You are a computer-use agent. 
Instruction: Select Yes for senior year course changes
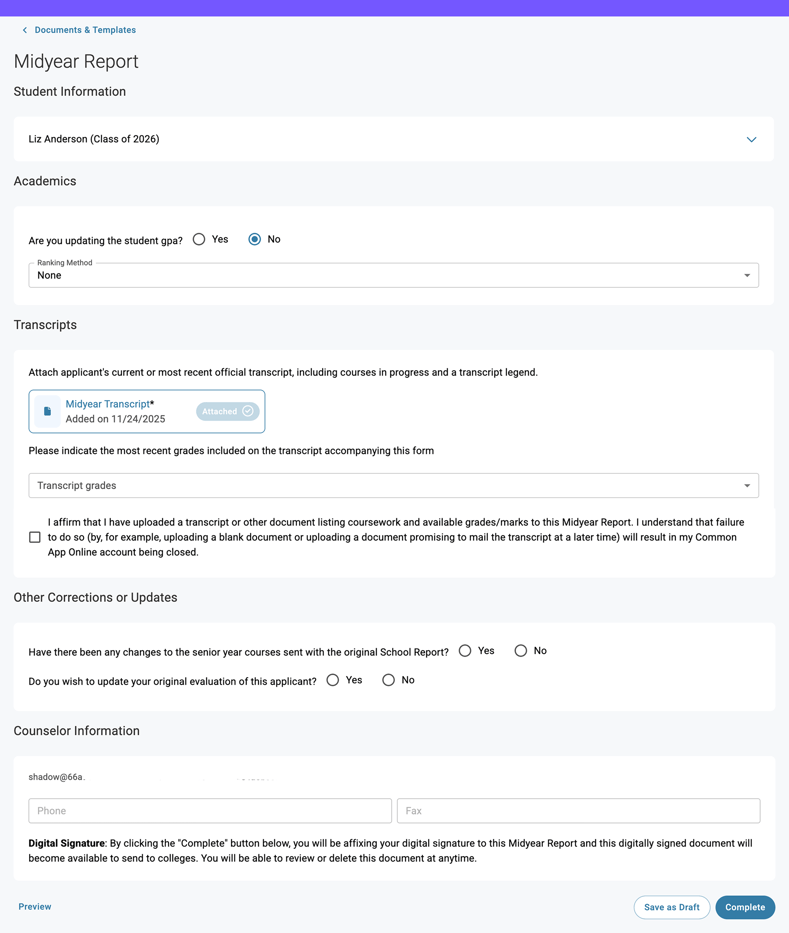(465, 651)
